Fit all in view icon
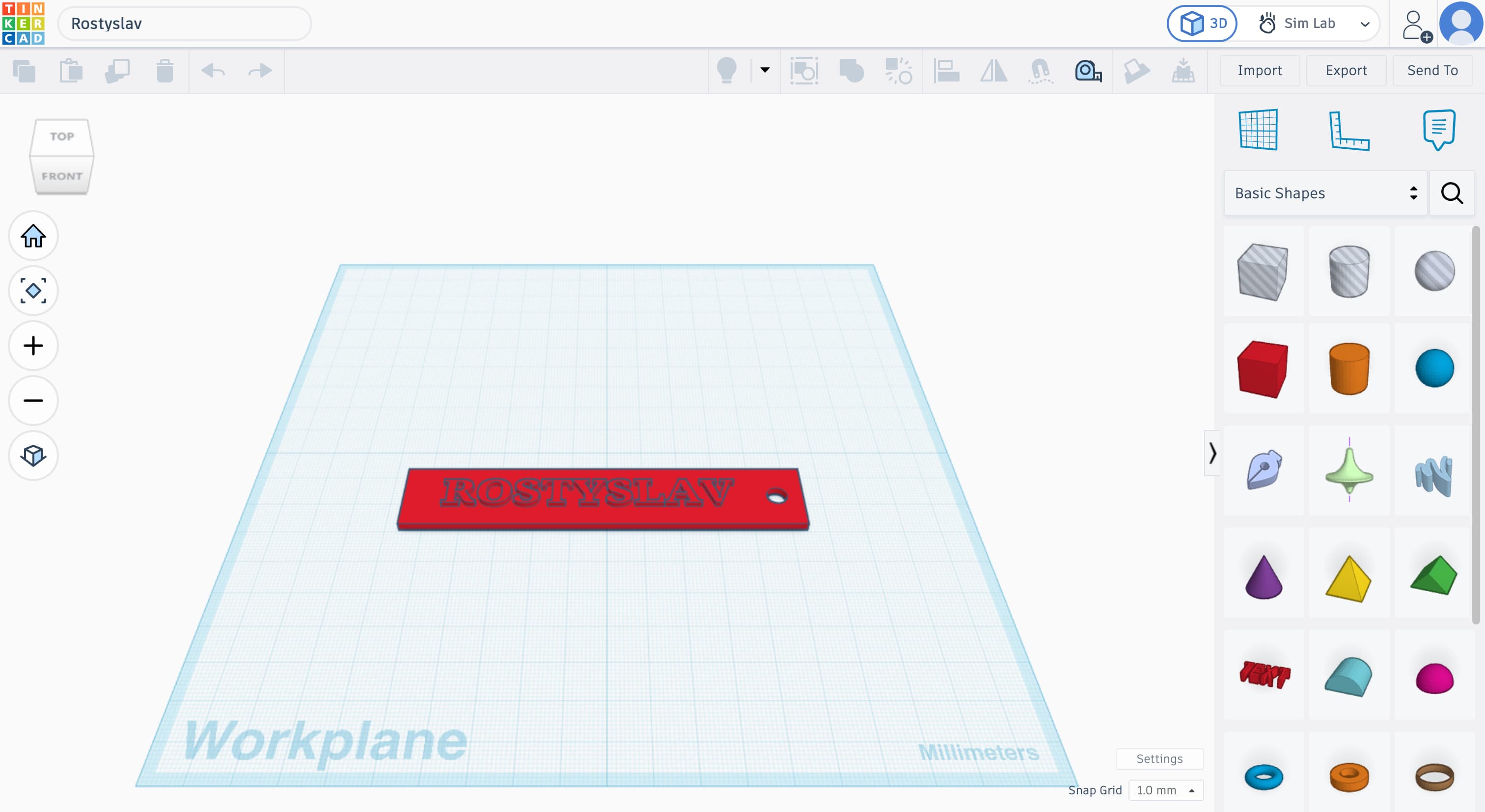 pos(33,291)
